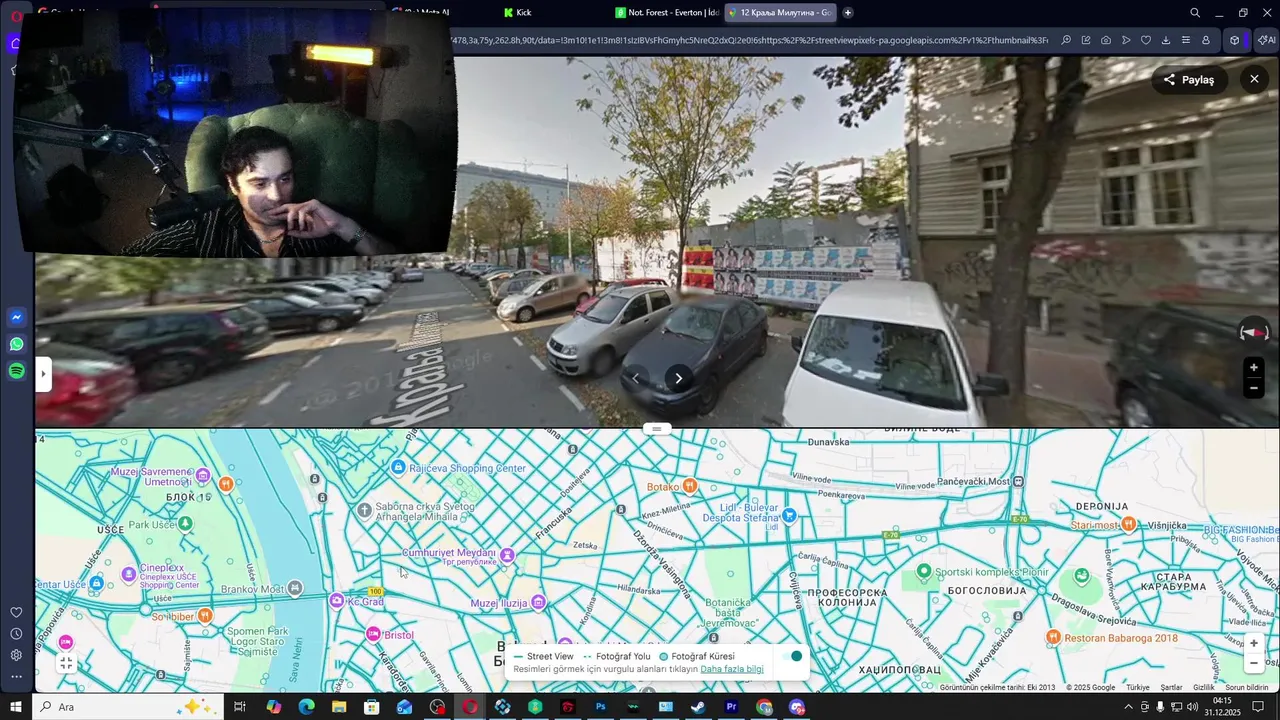Click the Street View compass
The height and width of the screenshot is (720, 1280).
click(x=1254, y=331)
